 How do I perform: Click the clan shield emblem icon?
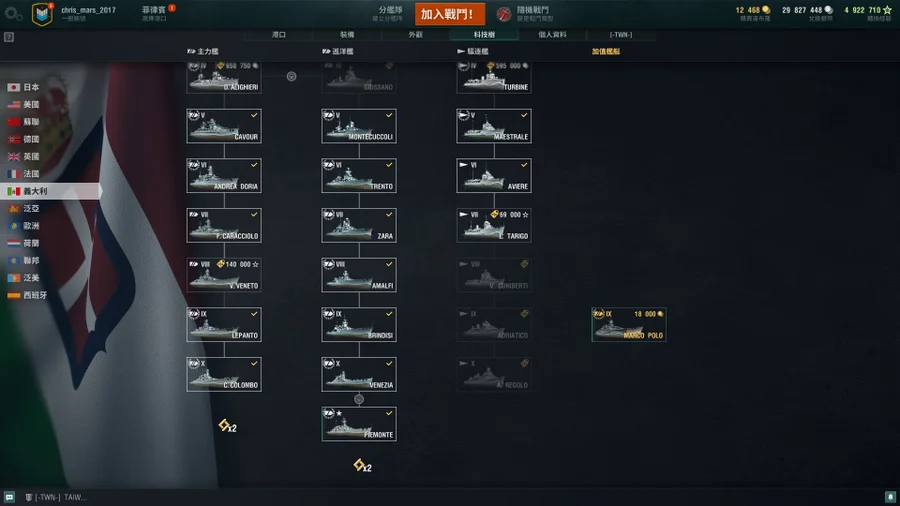point(42,14)
